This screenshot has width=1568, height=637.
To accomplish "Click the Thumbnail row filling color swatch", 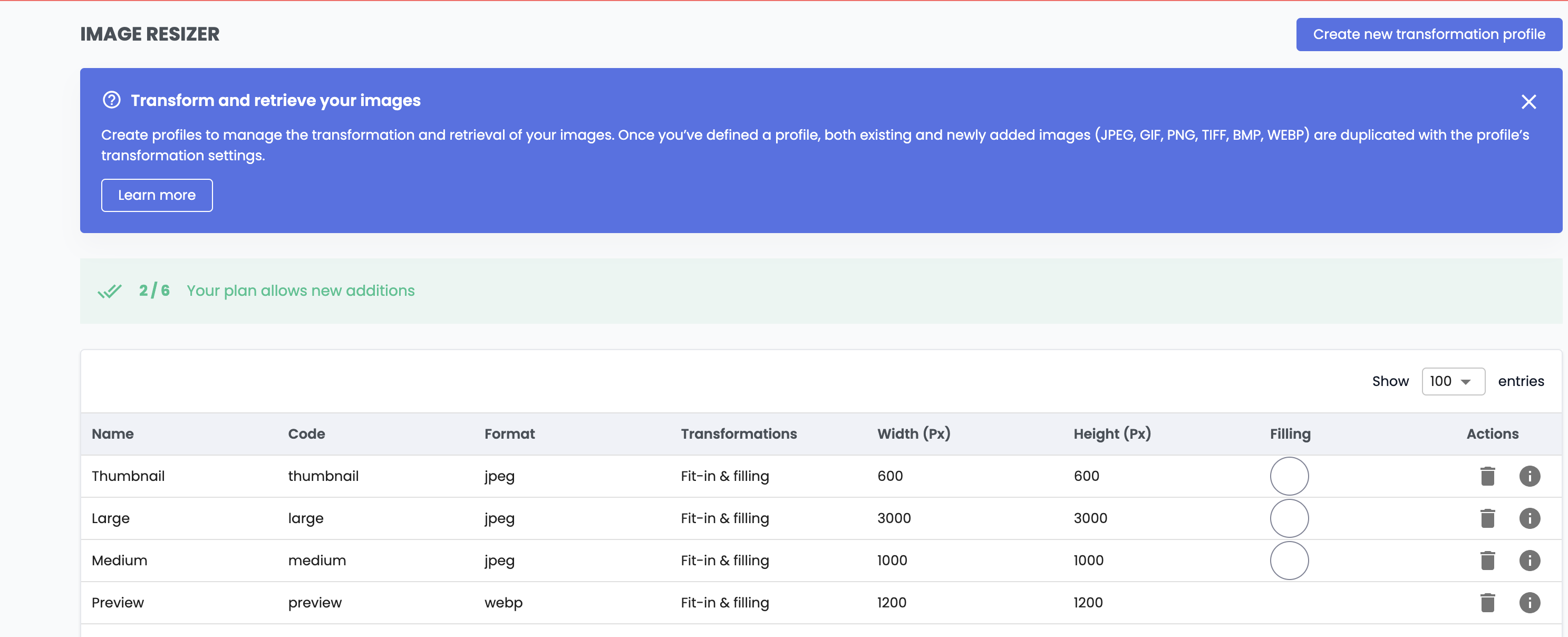I will point(1289,476).
